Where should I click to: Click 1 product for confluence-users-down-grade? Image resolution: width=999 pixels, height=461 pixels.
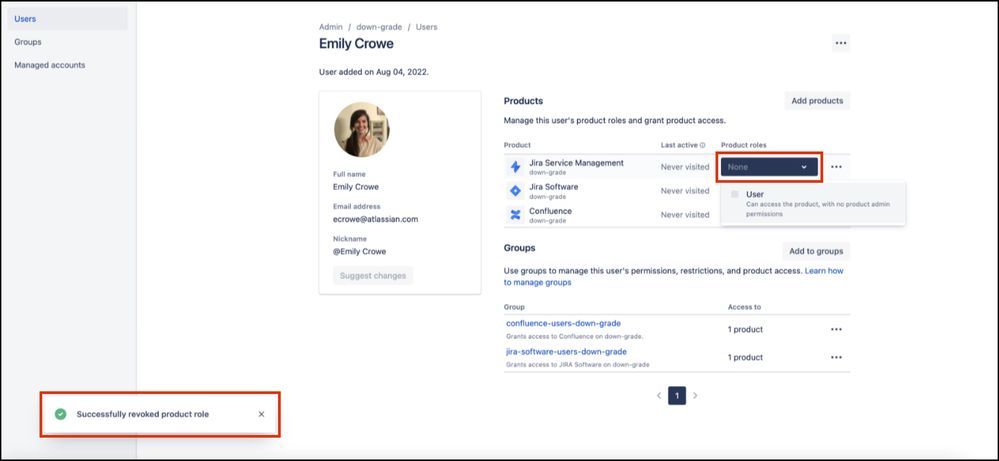coord(745,330)
